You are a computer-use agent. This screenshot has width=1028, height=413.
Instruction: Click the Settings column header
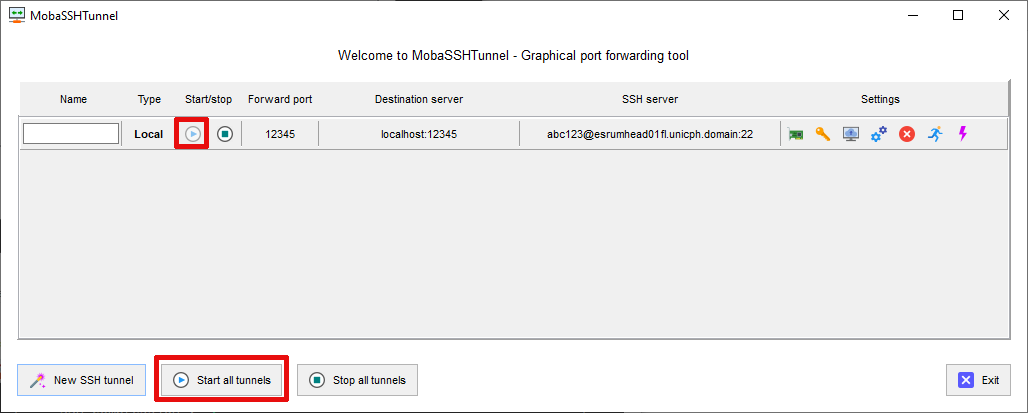(x=880, y=100)
